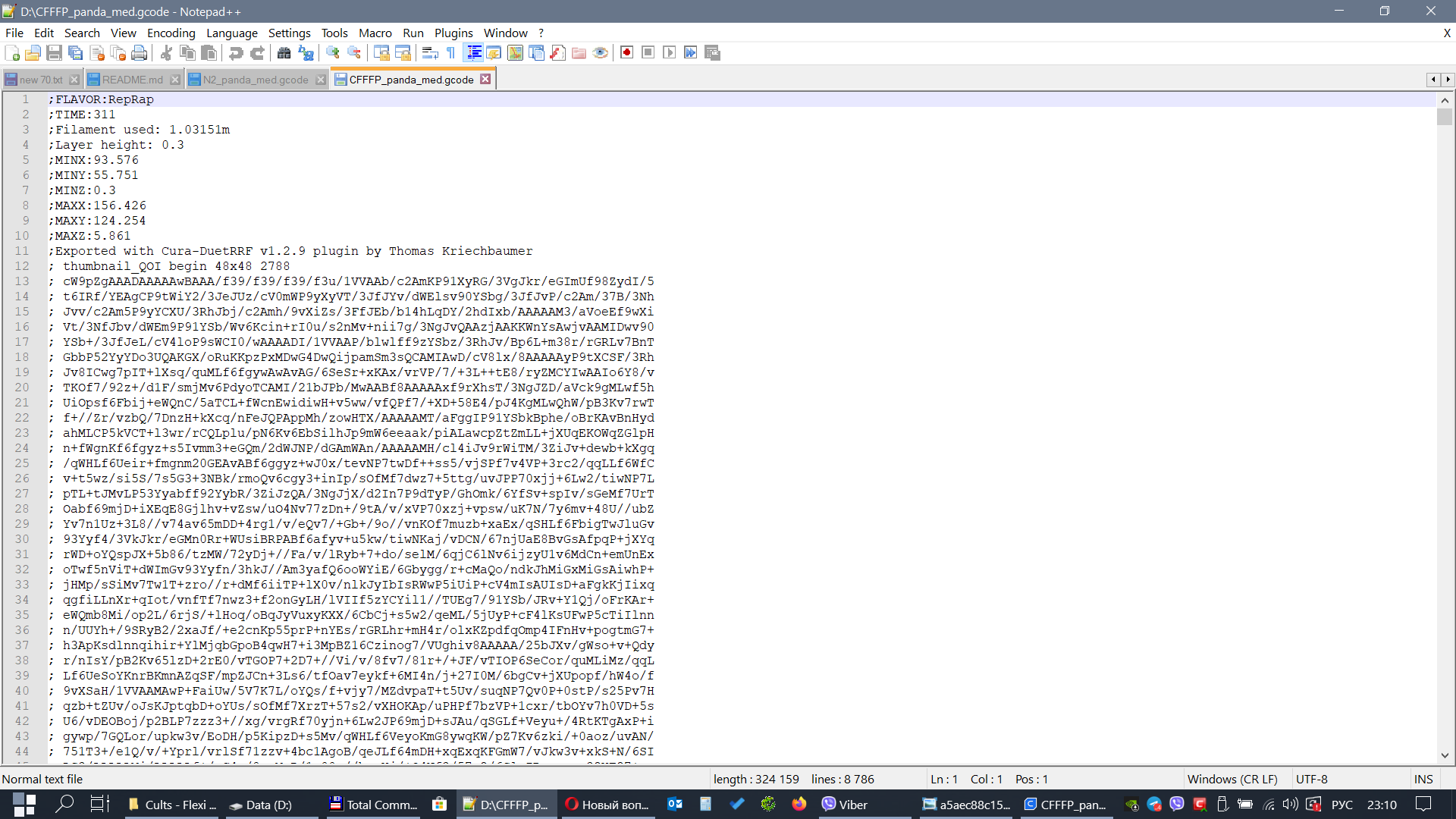Click the Print toolbar icon
This screenshot has width=1456, height=819.
pos(139,53)
